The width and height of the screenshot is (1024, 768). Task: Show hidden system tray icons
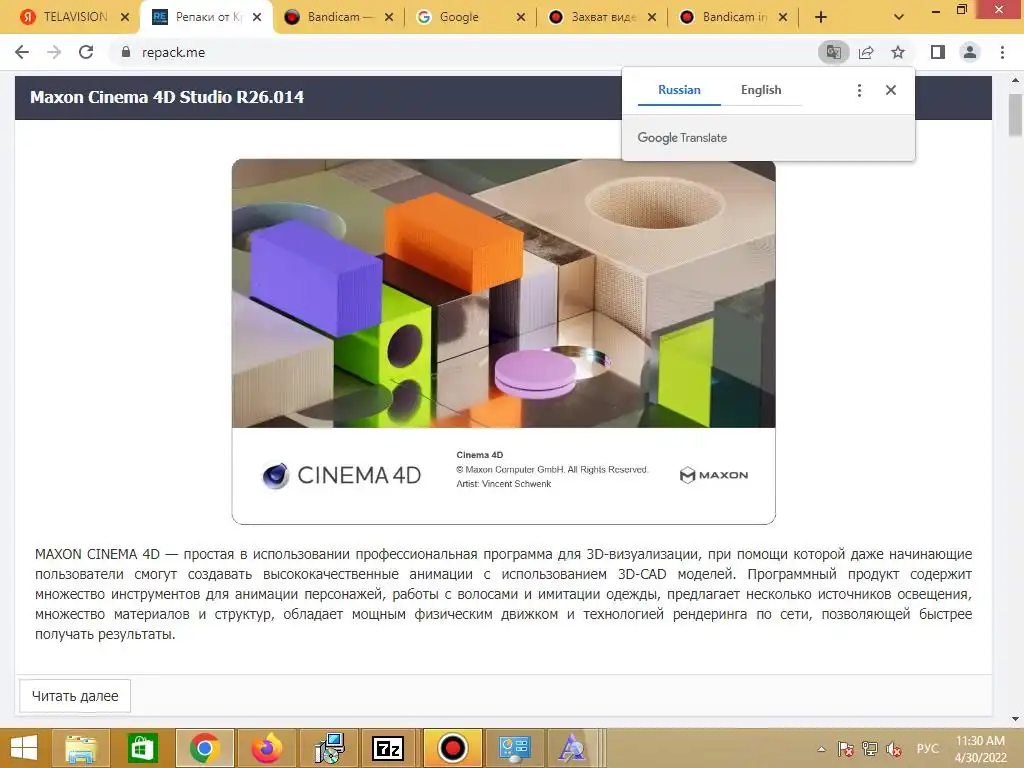tap(822, 749)
